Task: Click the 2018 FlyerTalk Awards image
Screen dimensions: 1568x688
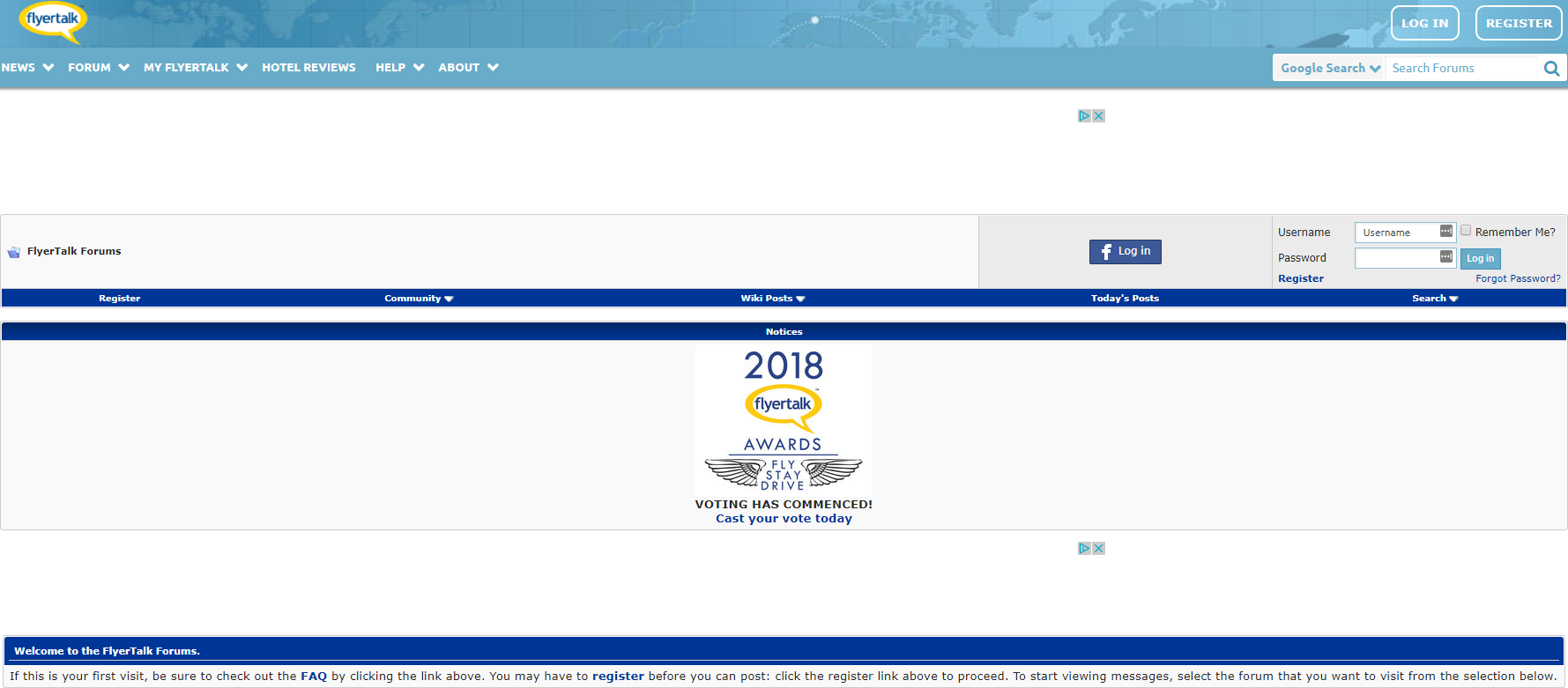Action: (x=784, y=419)
